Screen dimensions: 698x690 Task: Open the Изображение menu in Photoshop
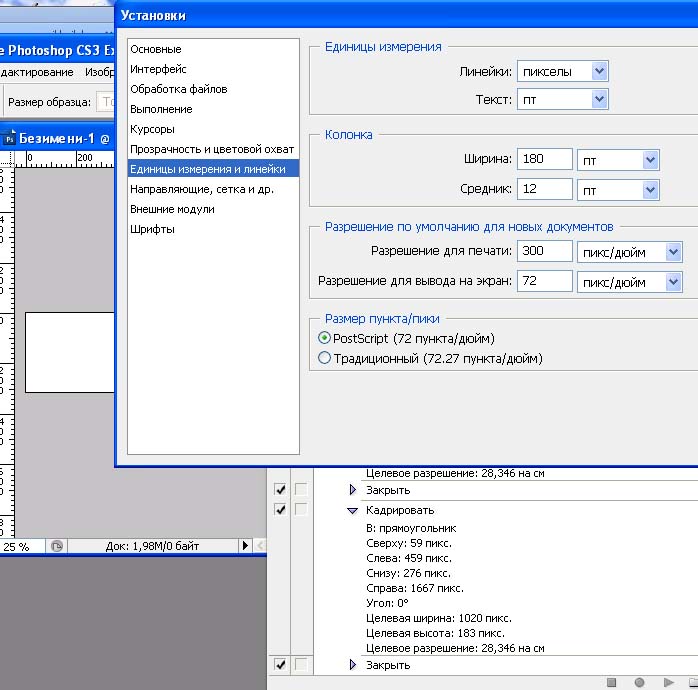click(x=100, y=72)
